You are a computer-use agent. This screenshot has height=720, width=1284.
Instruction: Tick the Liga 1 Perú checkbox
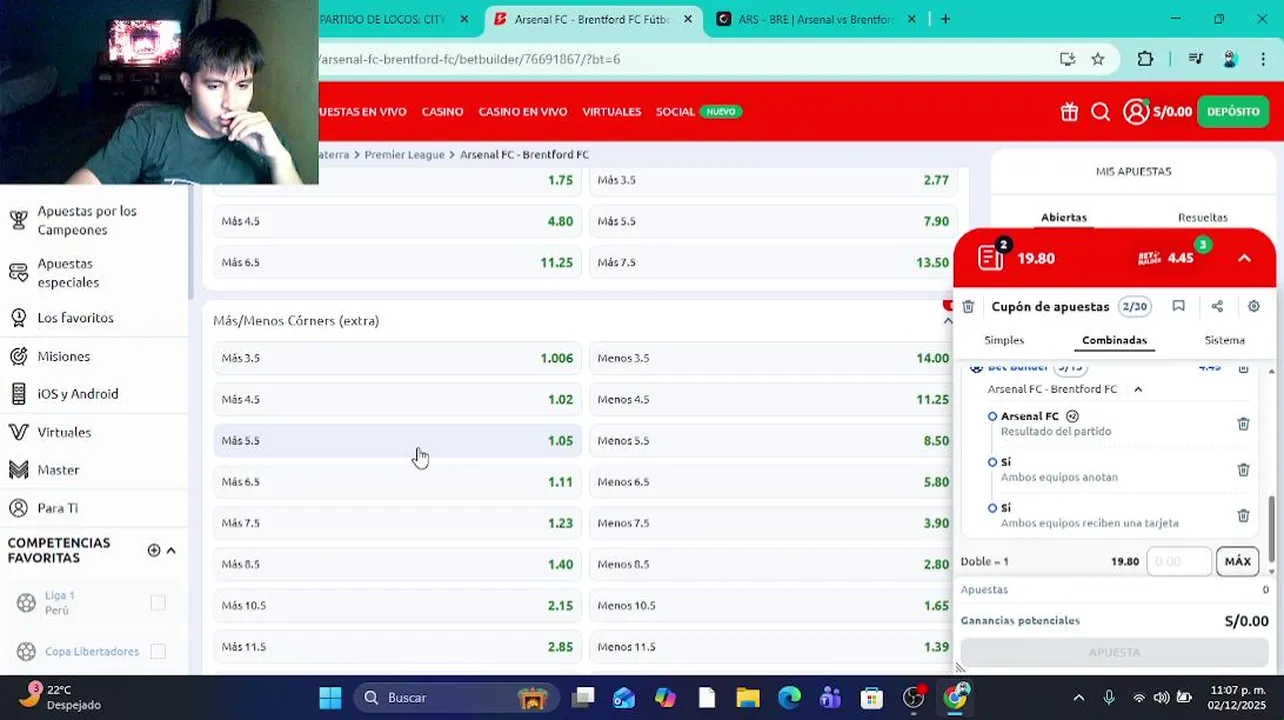[157, 603]
